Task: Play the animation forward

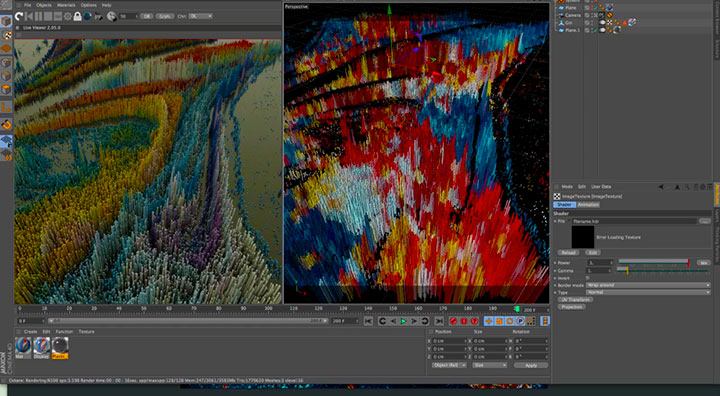Action: (x=404, y=321)
